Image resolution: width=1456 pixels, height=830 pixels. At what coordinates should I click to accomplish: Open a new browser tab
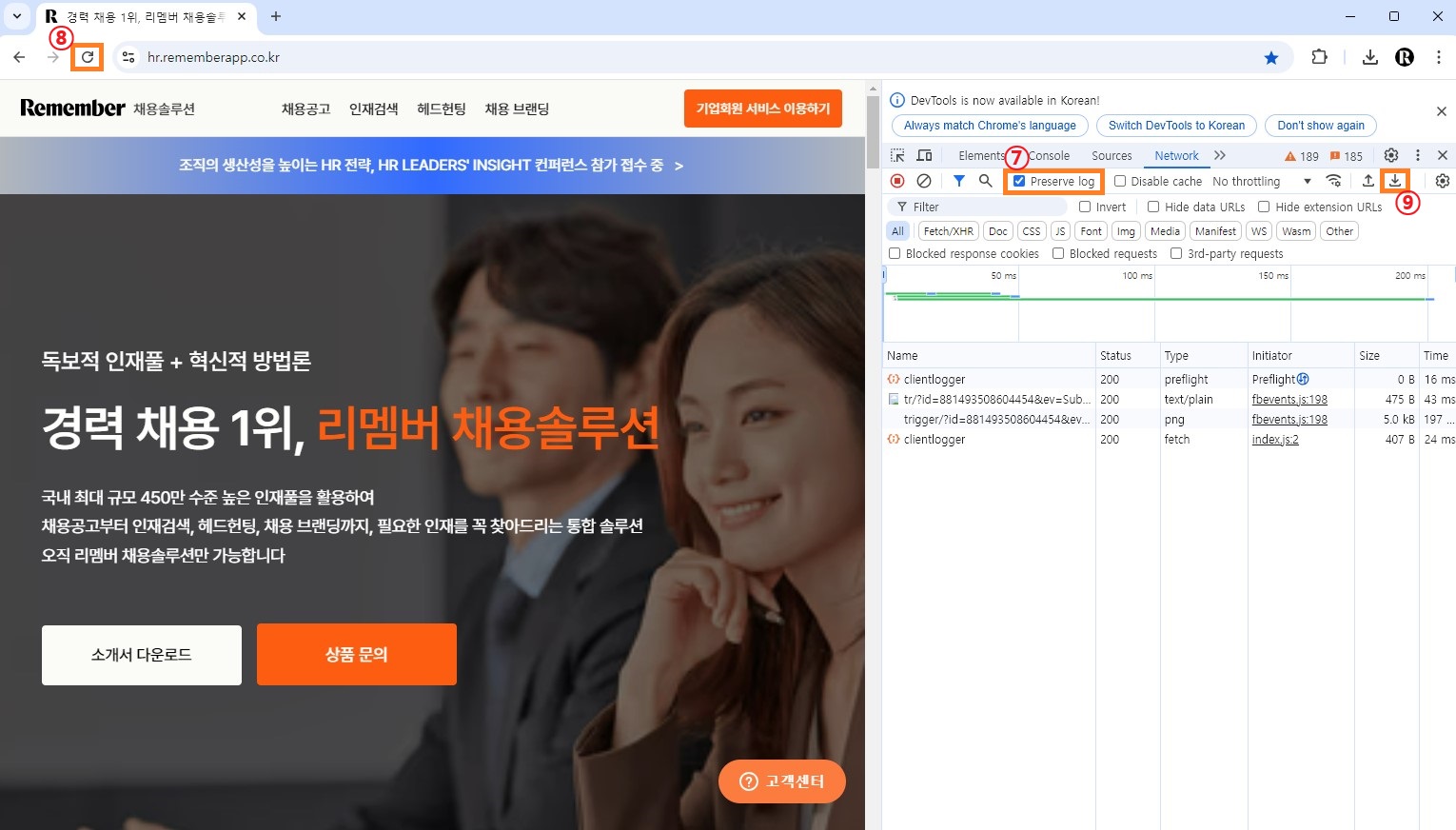[x=276, y=16]
